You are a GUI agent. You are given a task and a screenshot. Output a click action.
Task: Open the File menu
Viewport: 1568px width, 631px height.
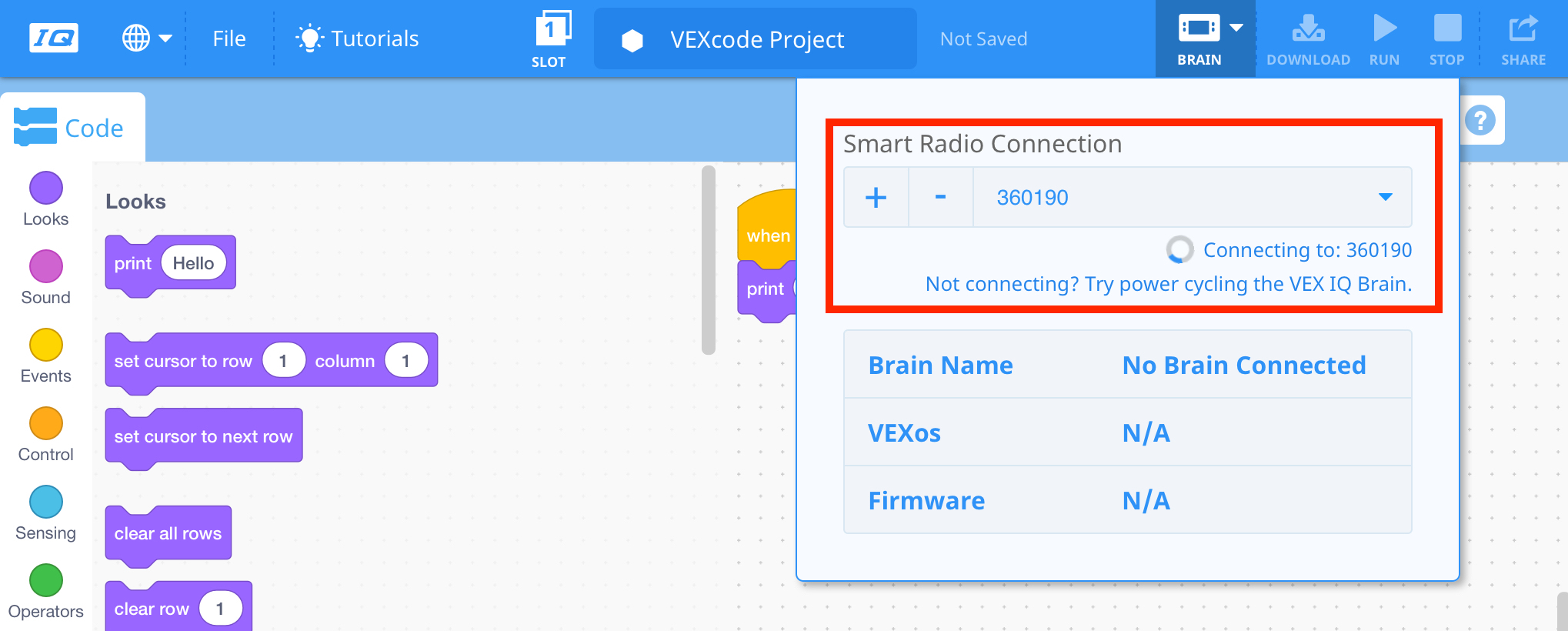tap(229, 38)
